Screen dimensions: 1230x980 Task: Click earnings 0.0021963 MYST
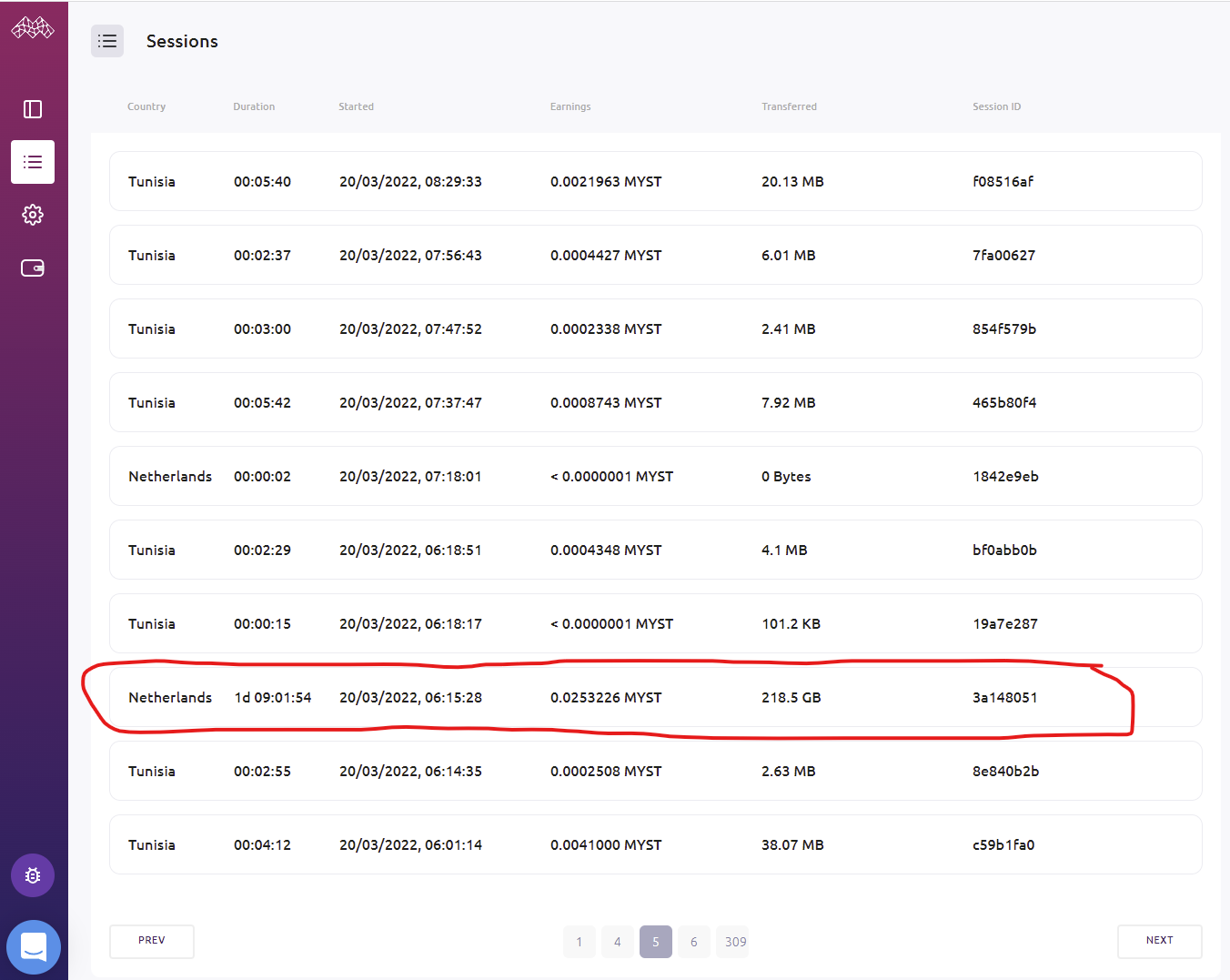pos(606,181)
